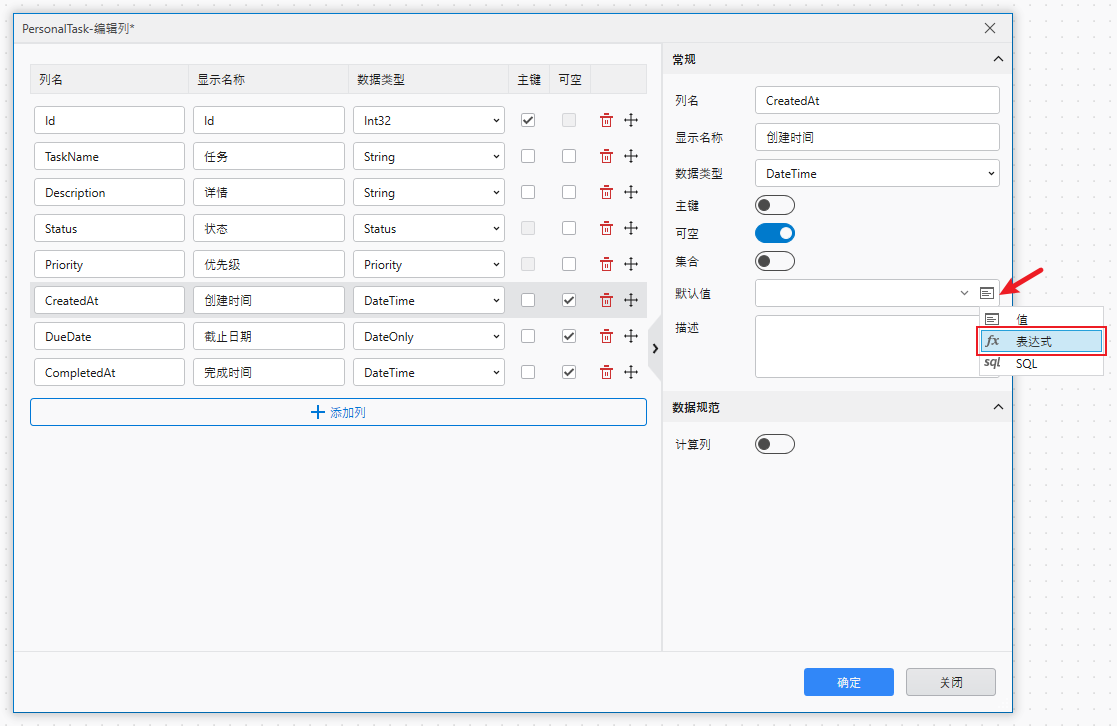Viewport: 1117px width, 726px height.
Task: Click the move handle icon on the Id row
Action: [631, 119]
